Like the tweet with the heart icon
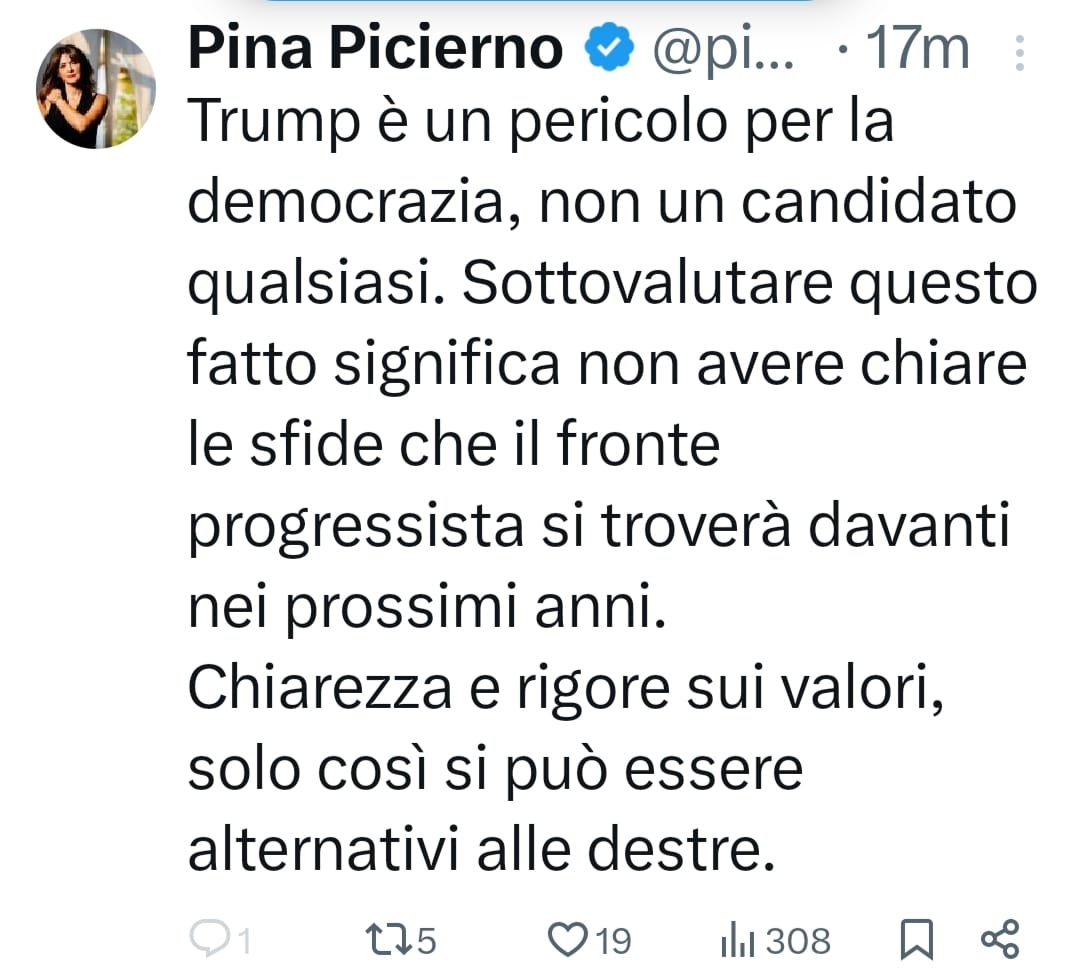This screenshot has height=976, width=1080. (x=568, y=939)
